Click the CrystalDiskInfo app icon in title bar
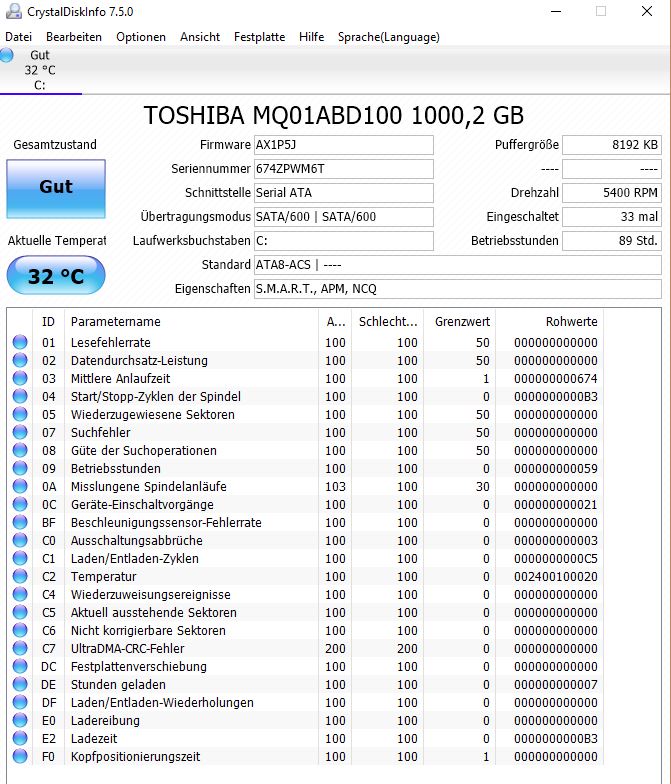This screenshot has height=784, width=671. (x=14, y=12)
